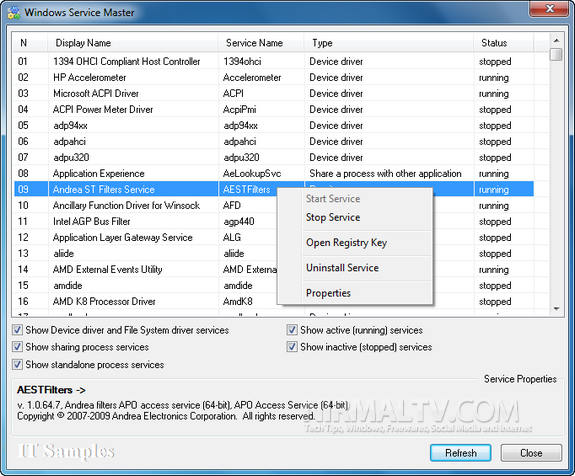Click the AESTFilters -> description heading

[x=51, y=390]
